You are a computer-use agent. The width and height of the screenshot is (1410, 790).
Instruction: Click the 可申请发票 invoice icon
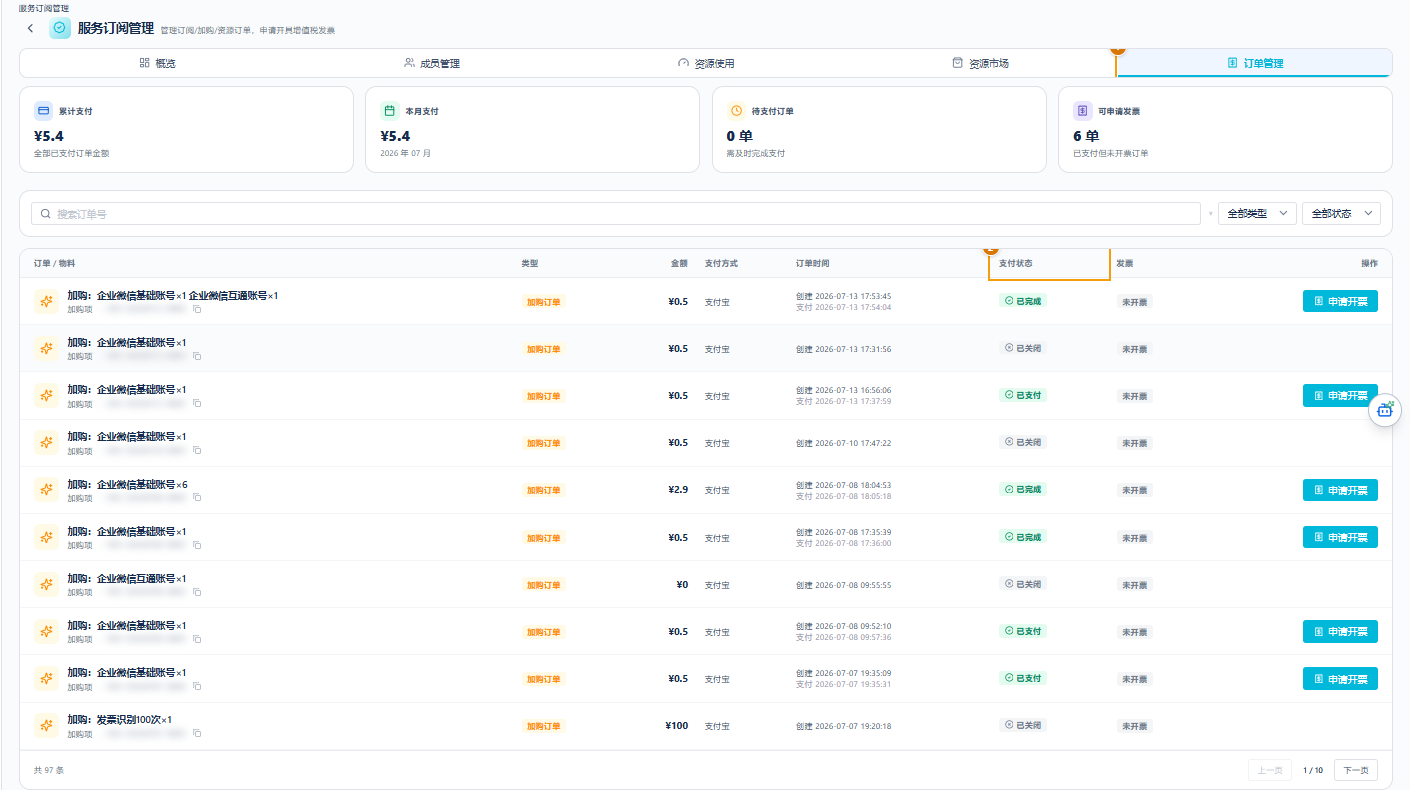(x=1082, y=111)
